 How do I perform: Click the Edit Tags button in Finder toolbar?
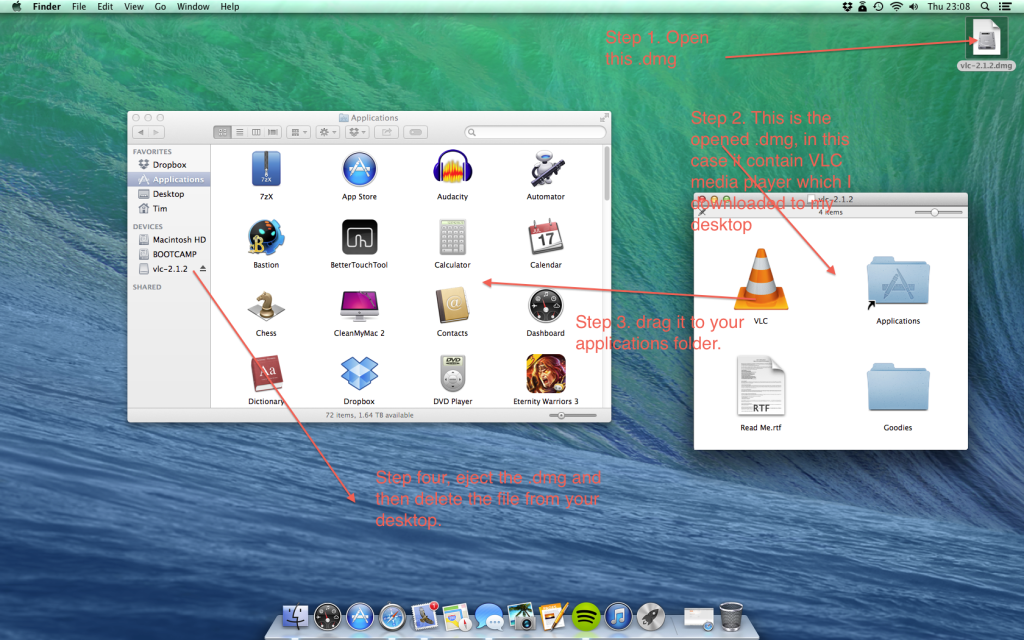click(x=415, y=132)
